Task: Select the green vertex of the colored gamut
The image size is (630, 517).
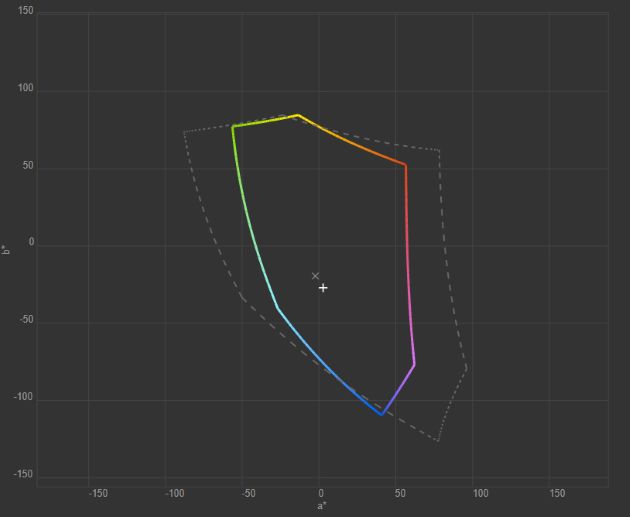Action: (233, 126)
